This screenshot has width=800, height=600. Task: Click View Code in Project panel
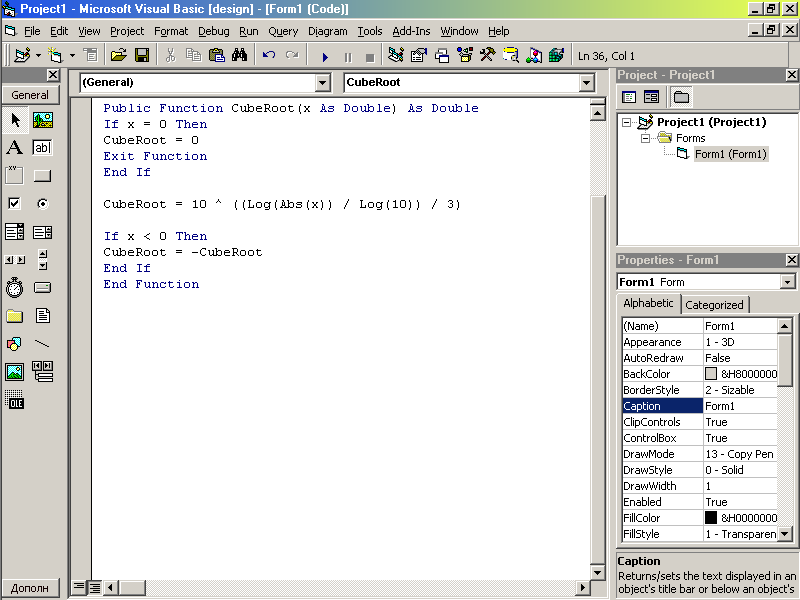coord(629,97)
